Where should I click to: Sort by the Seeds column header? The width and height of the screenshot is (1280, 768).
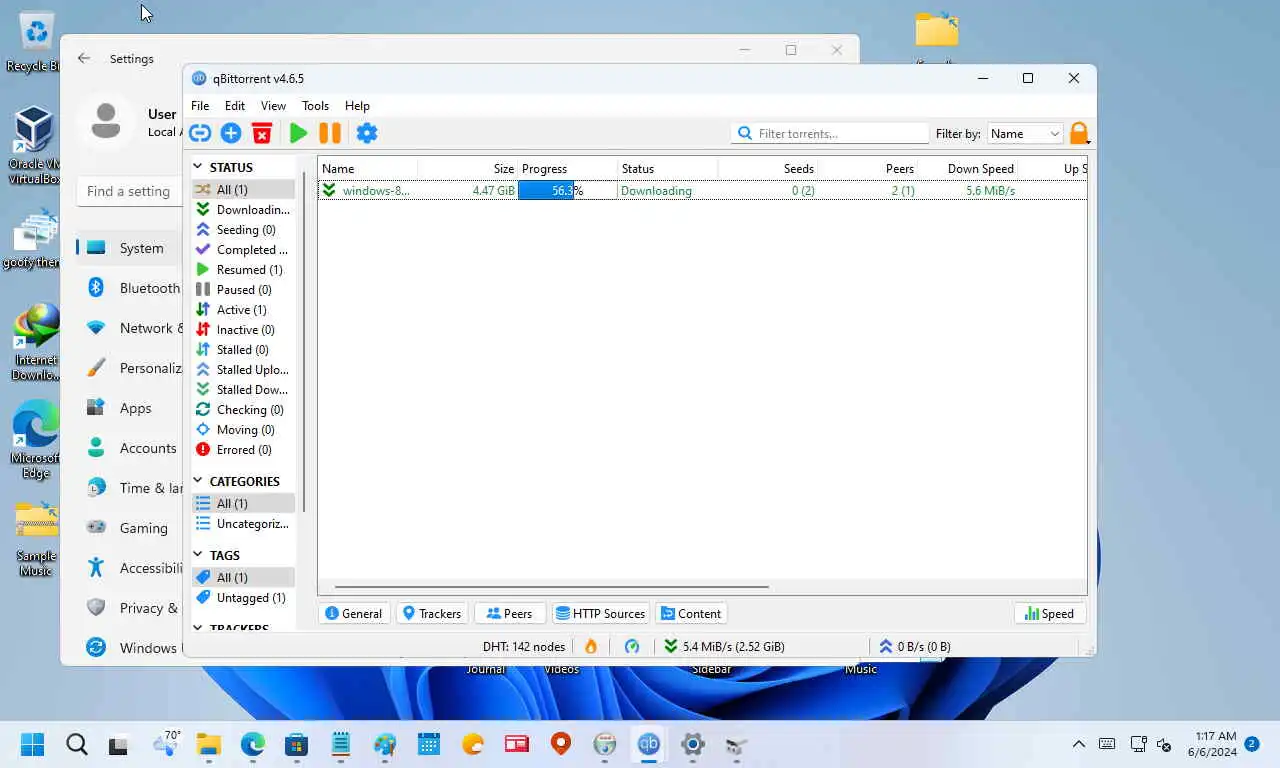(767, 168)
